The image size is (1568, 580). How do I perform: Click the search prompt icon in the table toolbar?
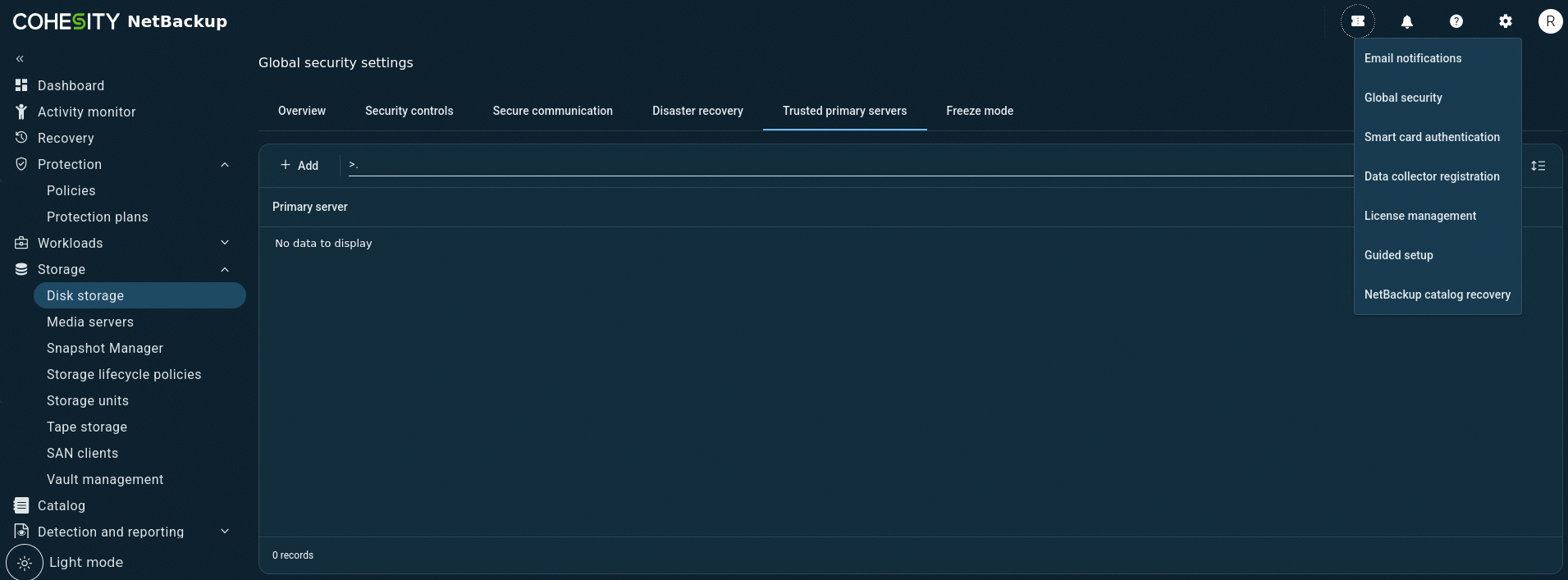click(x=354, y=165)
